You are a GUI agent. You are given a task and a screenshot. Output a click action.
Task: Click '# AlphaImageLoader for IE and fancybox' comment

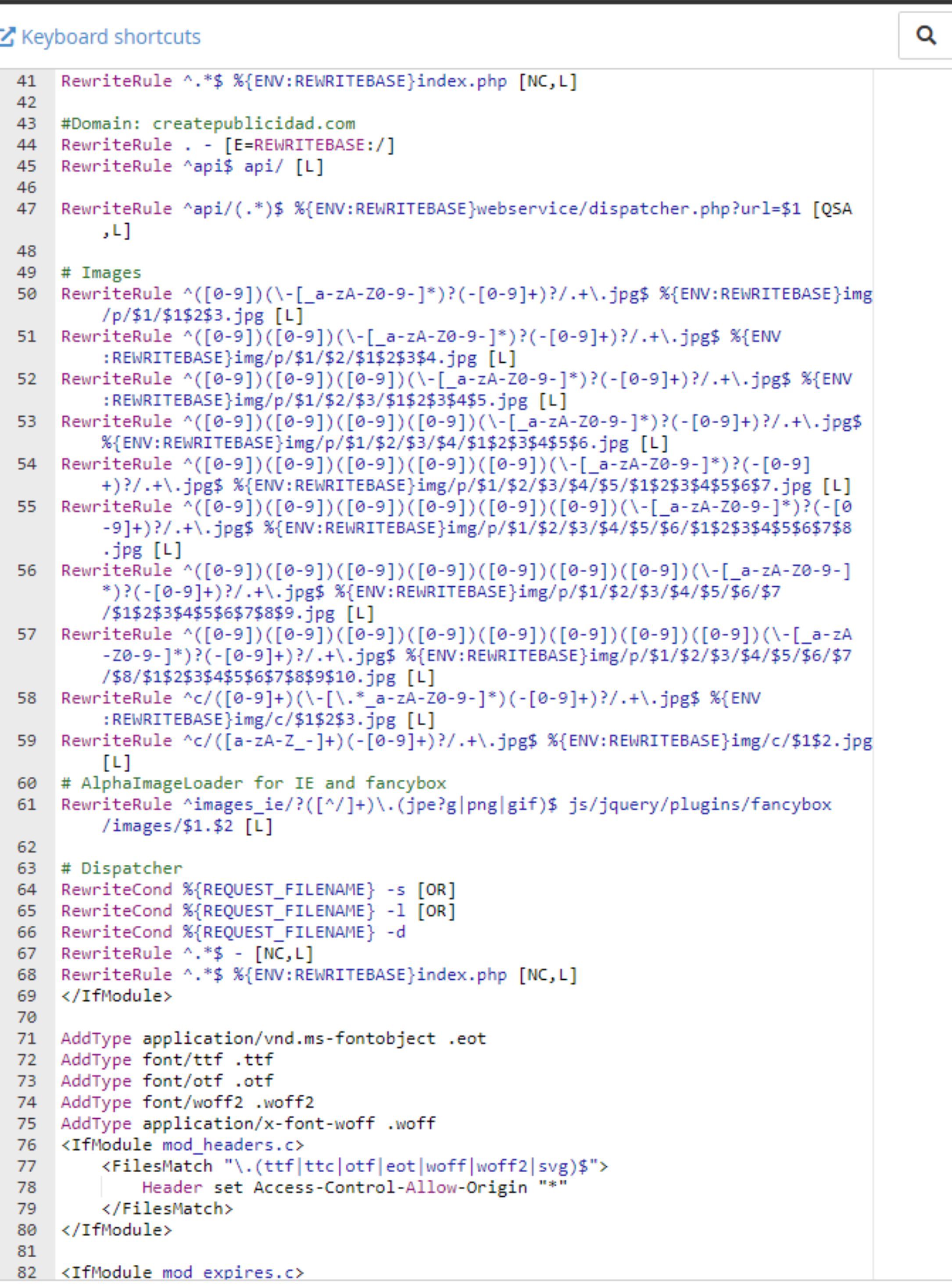pyautogui.click(x=254, y=784)
